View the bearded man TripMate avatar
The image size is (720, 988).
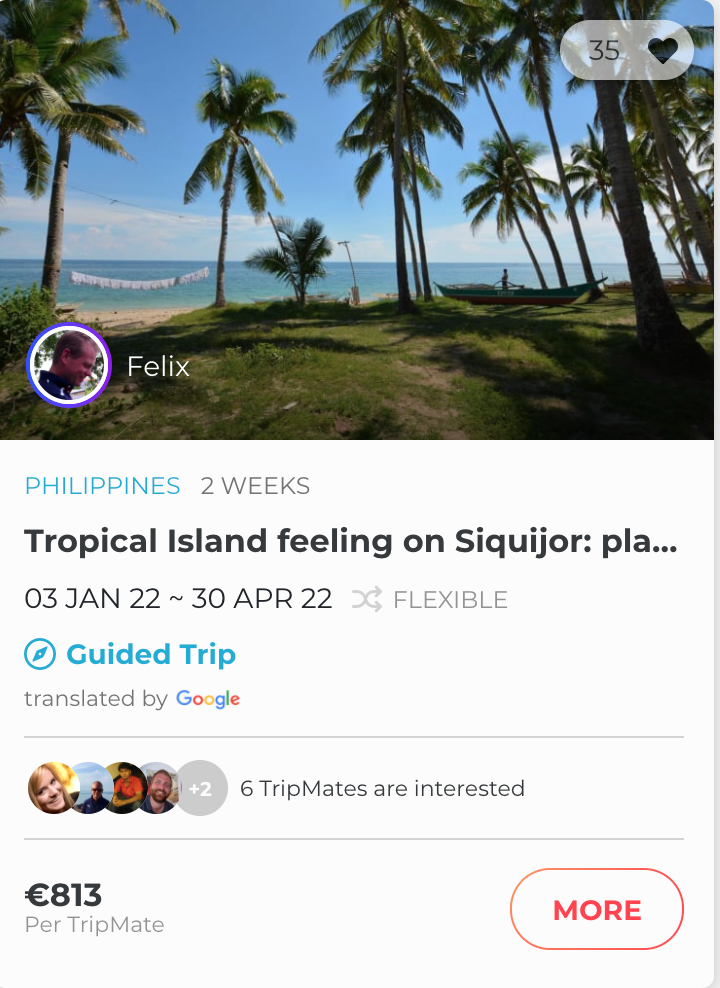(x=158, y=788)
